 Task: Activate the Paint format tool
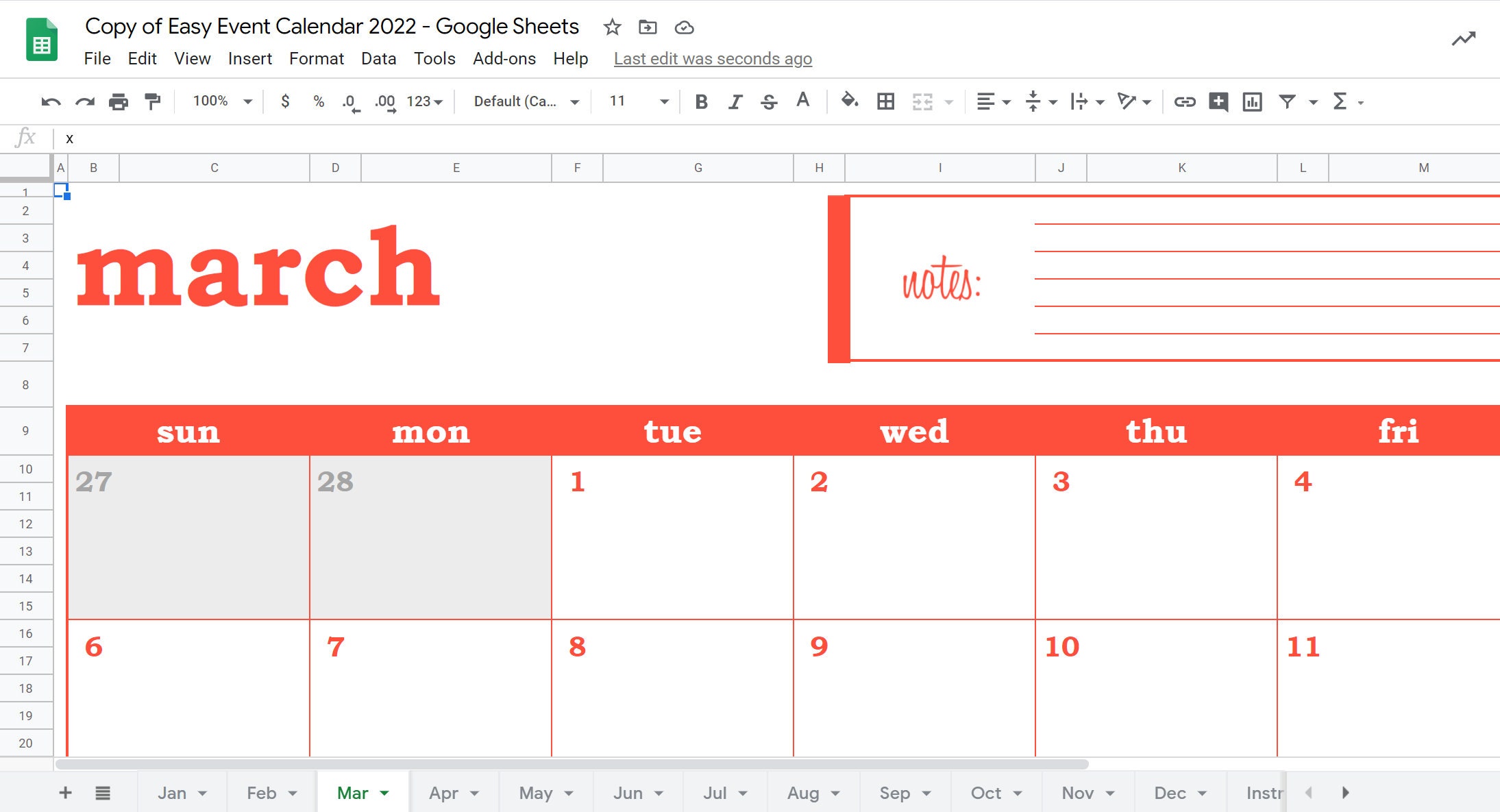pos(152,102)
